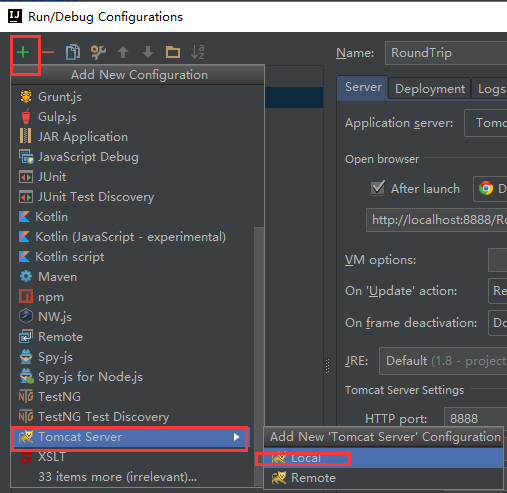Viewport: 507px width, 493px height.
Task: Select Kotlin (JavaScript - experimental) entry
Action: pyautogui.click(x=132, y=237)
